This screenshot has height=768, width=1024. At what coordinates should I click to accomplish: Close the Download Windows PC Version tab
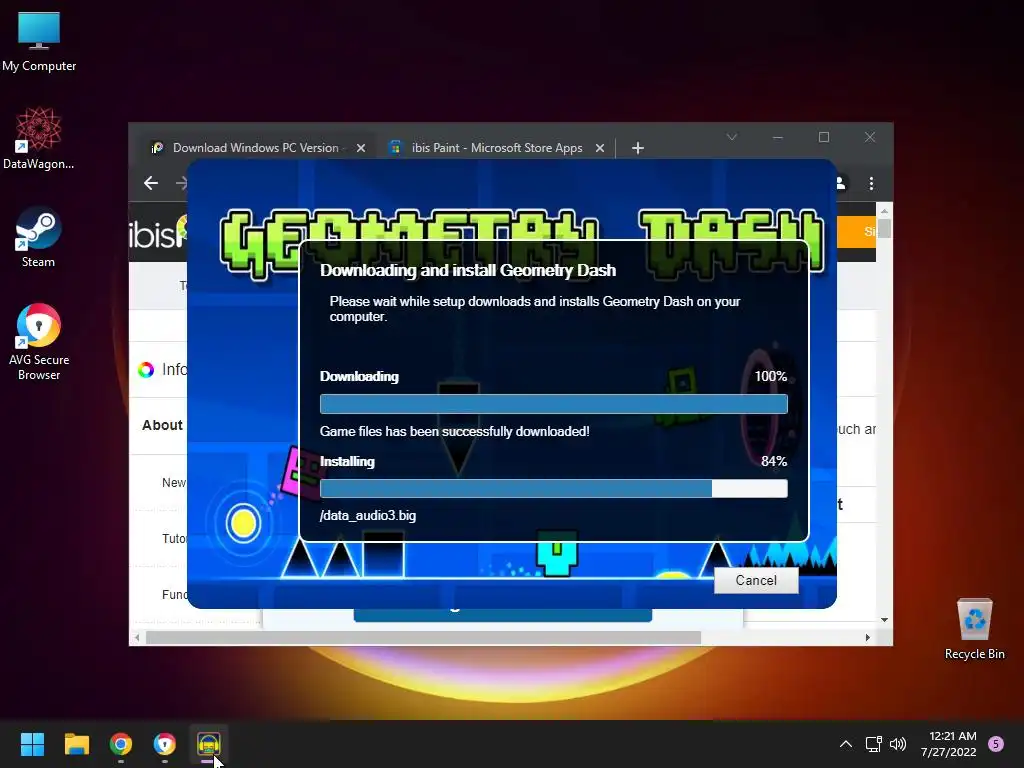click(x=360, y=148)
